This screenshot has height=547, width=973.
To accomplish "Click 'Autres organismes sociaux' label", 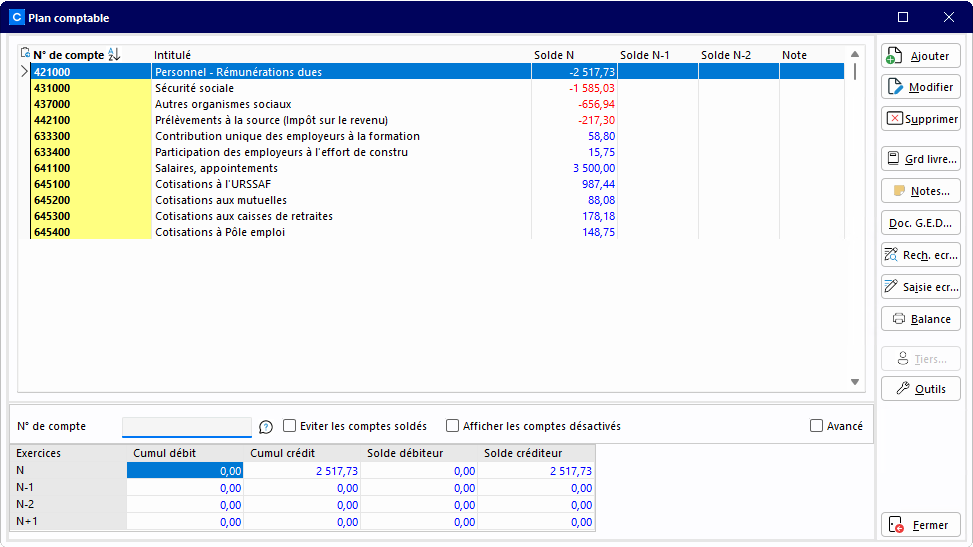I will (223, 104).
